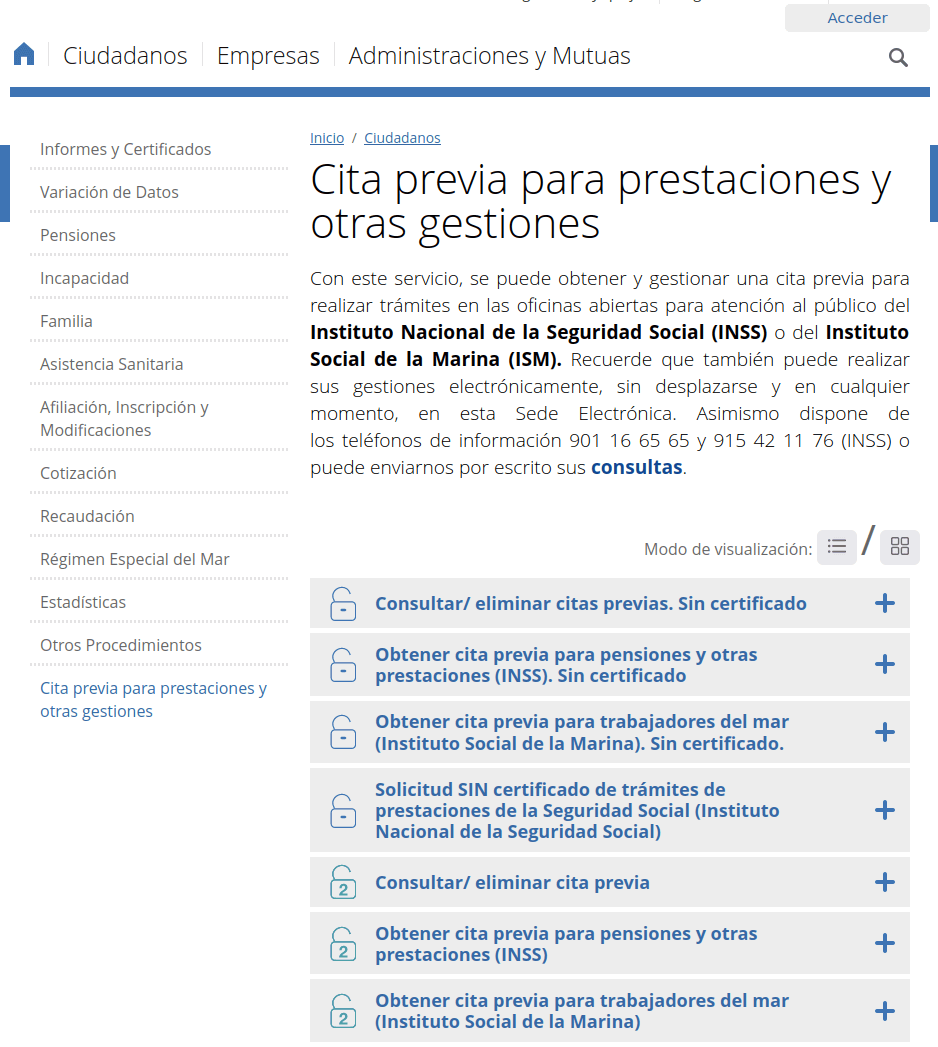The image size is (938, 1047).
Task: Click bold text 'Instituto Nacional de la Seguridad Social (INSS)'
Action: (x=539, y=333)
